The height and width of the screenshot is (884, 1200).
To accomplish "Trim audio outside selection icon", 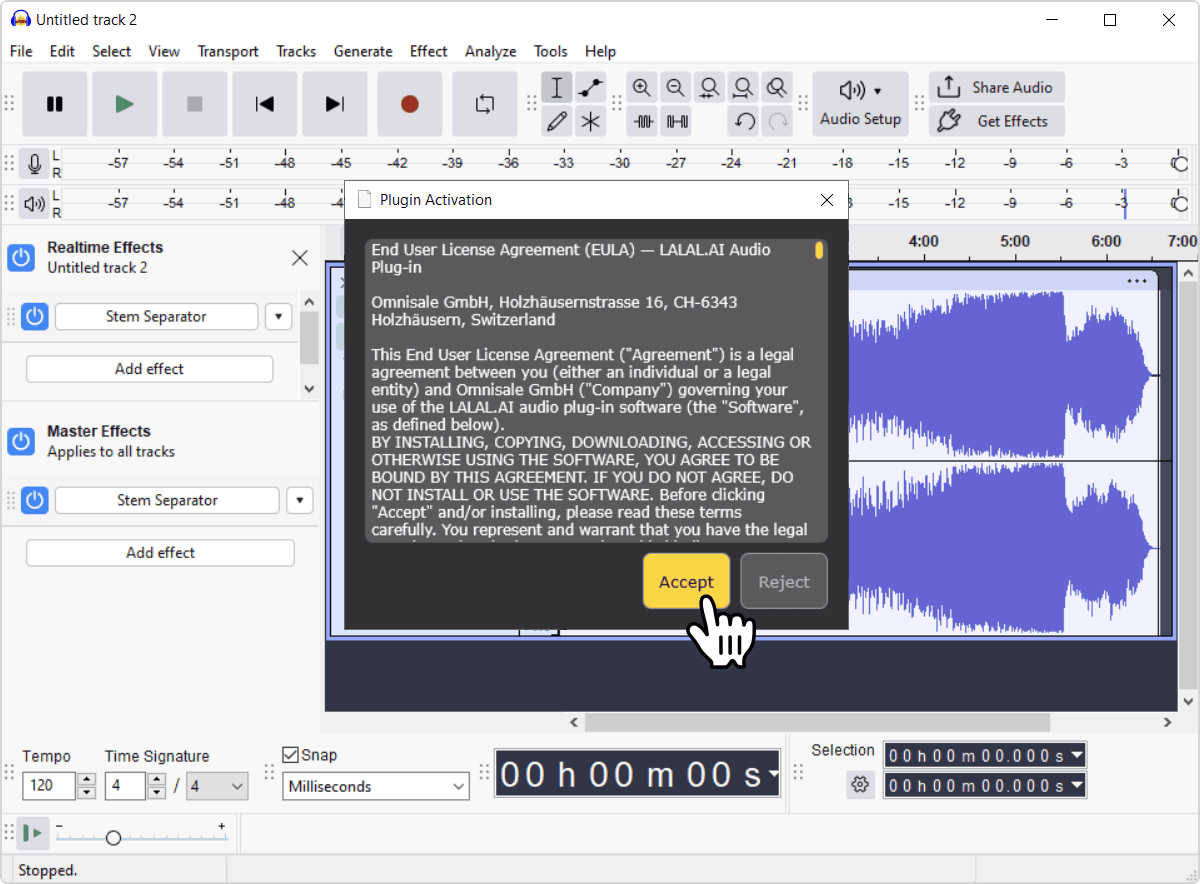I will tap(643, 122).
